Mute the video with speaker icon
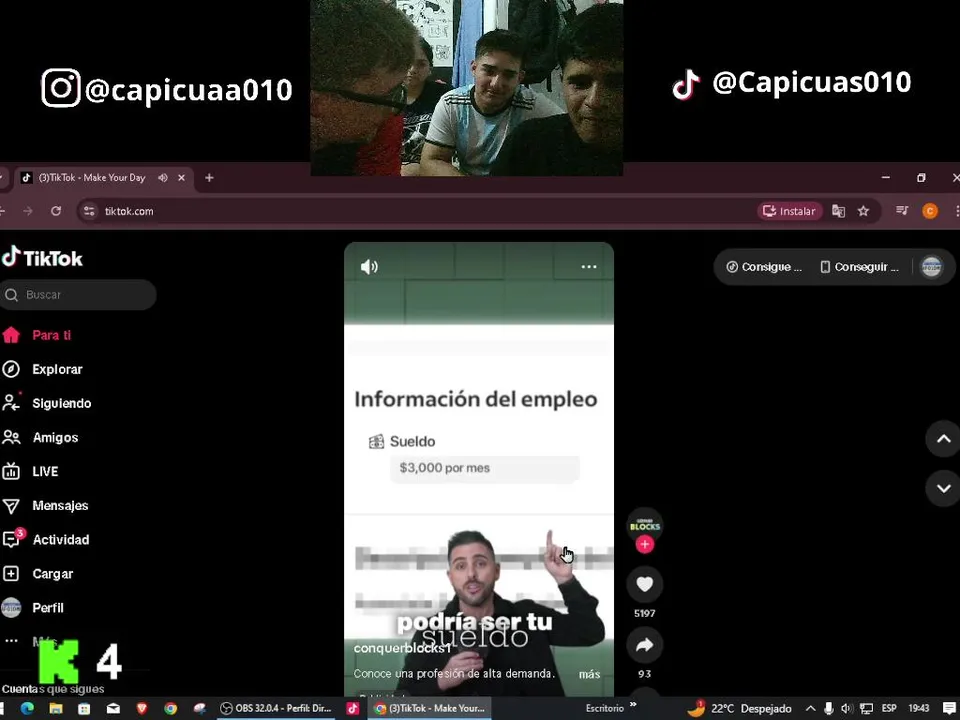Image resolution: width=960 pixels, height=720 pixels. click(x=369, y=267)
